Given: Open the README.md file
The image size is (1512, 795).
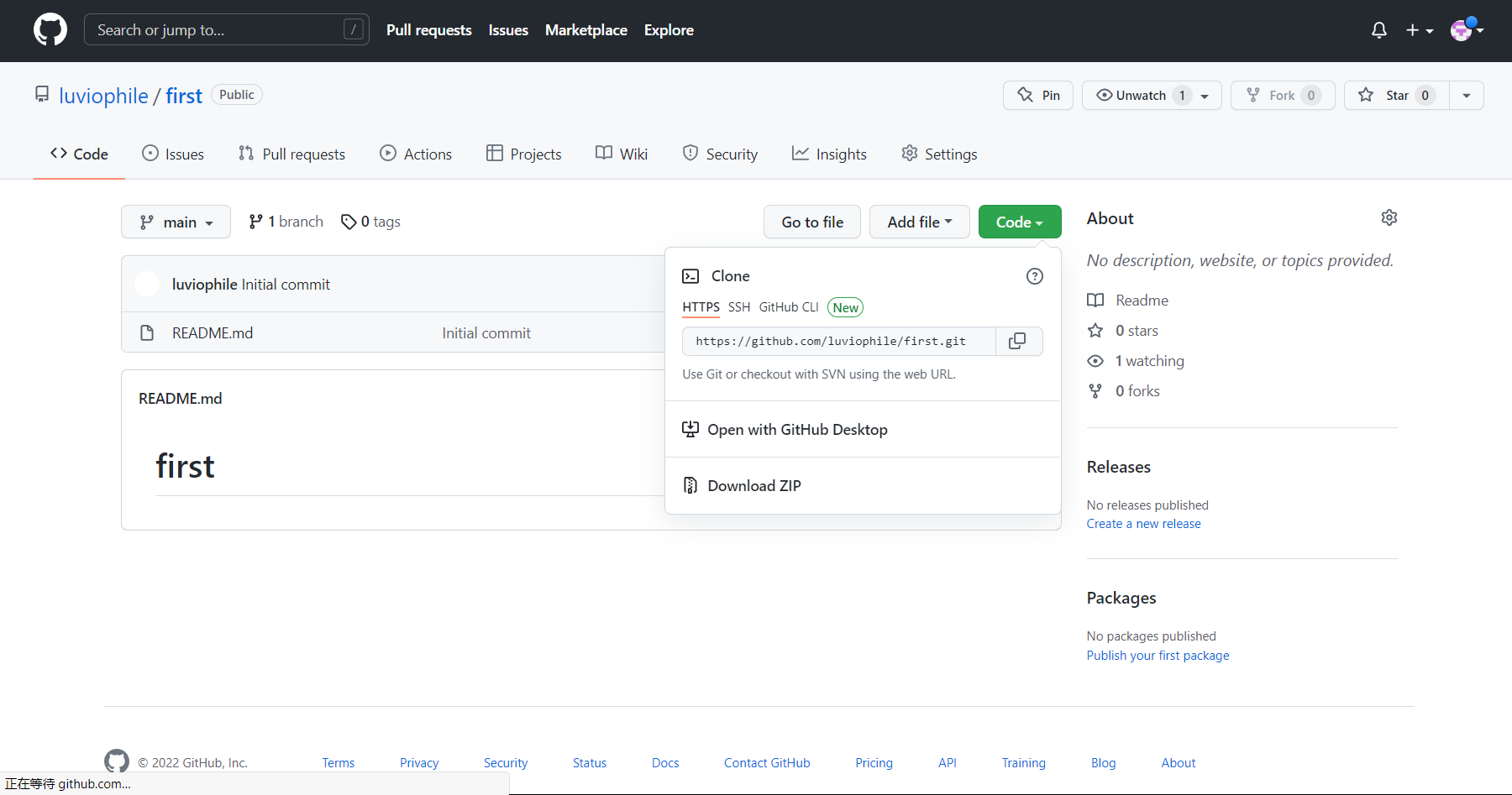Looking at the screenshot, I should pos(213,333).
